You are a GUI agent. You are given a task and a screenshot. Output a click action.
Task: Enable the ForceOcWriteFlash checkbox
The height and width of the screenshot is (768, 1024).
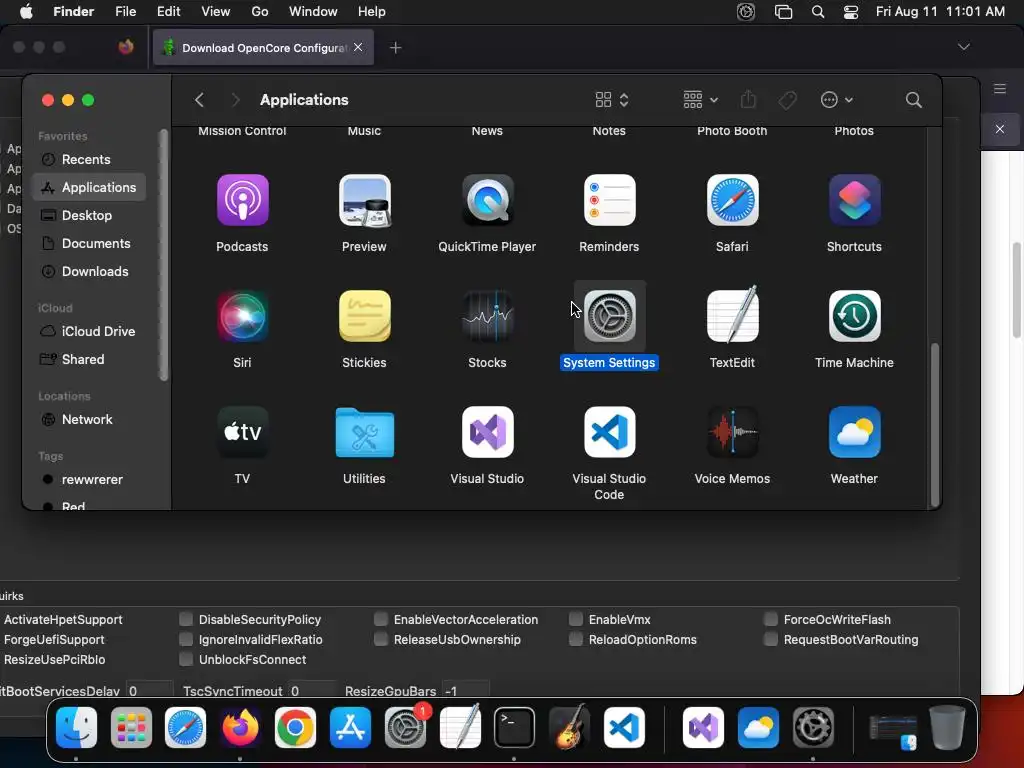pyautogui.click(x=771, y=619)
